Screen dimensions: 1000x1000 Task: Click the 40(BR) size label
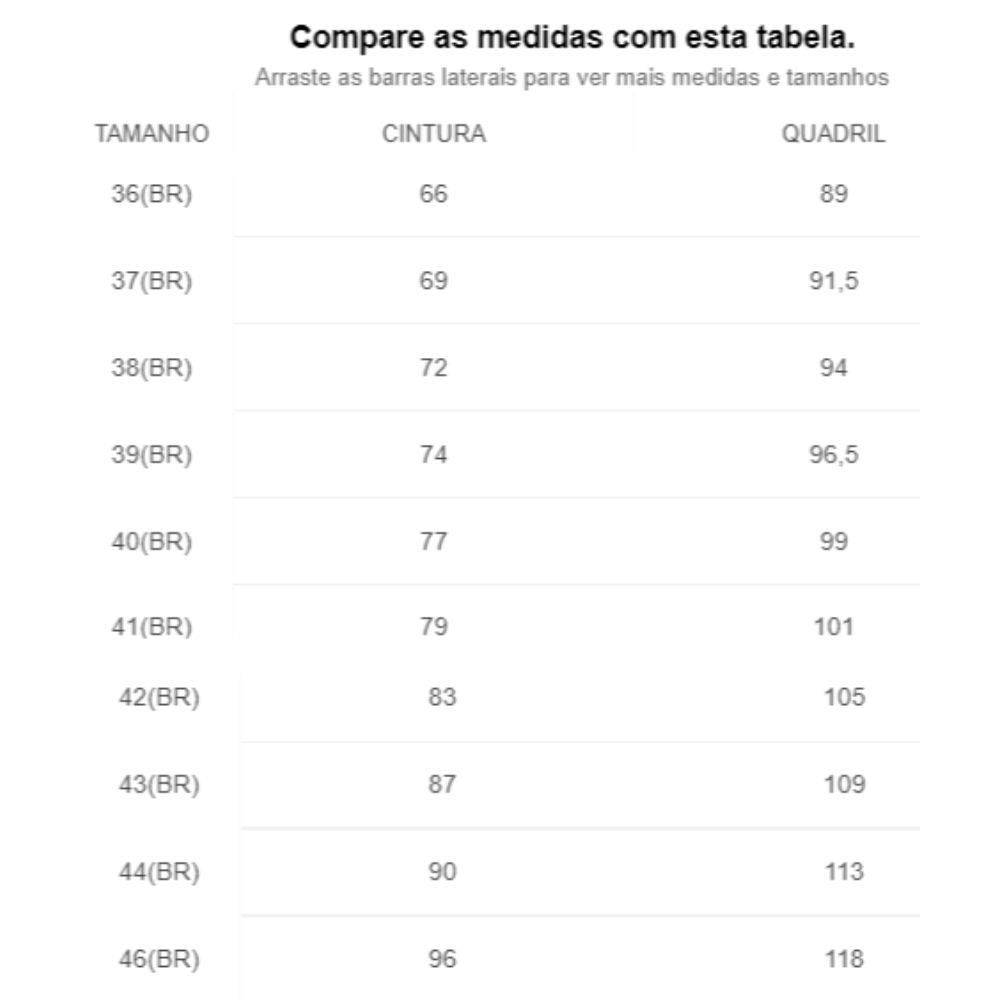click(x=151, y=542)
